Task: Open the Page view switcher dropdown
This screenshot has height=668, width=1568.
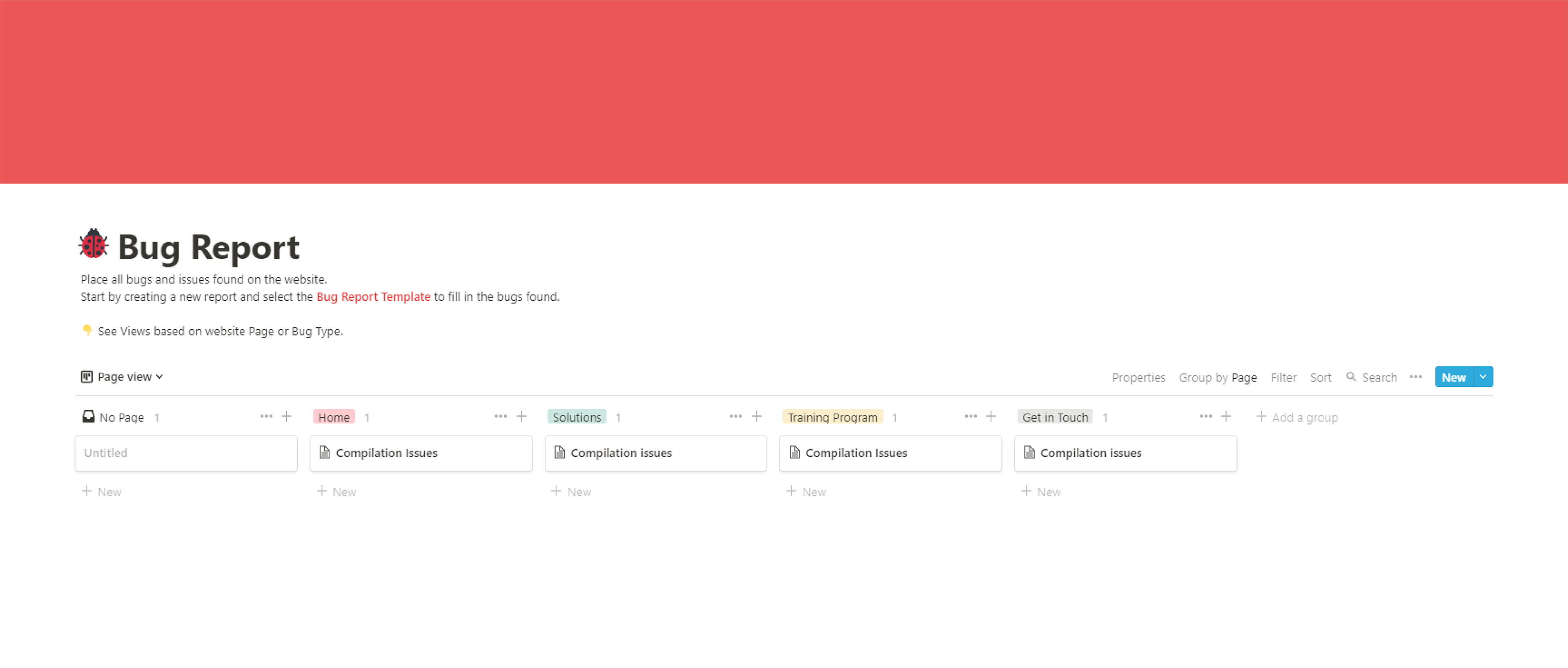Action: pyautogui.click(x=122, y=377)
